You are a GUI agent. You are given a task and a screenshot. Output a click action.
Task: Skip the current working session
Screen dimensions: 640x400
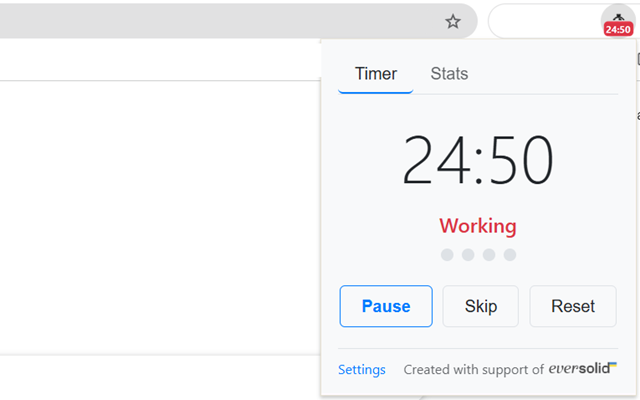click(481, 306)
